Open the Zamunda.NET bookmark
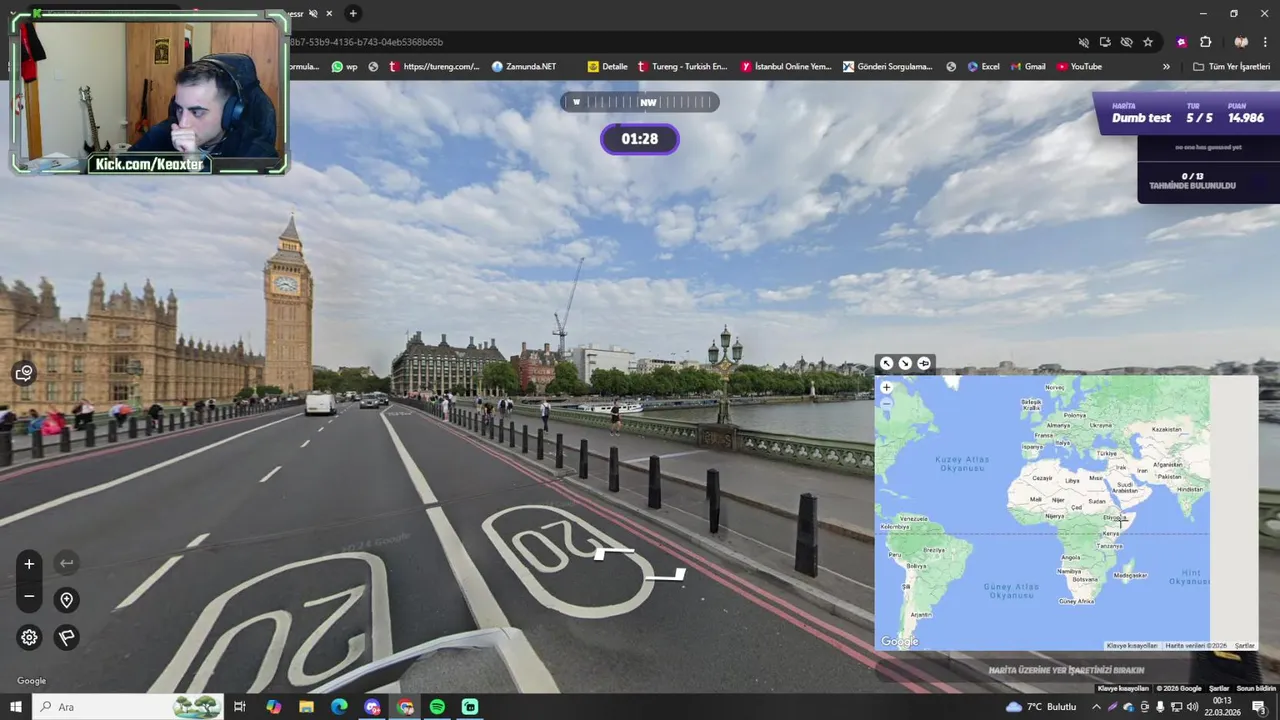This screenshot has width=1280, height=720. pyautogui.click(x=524, y=67)
